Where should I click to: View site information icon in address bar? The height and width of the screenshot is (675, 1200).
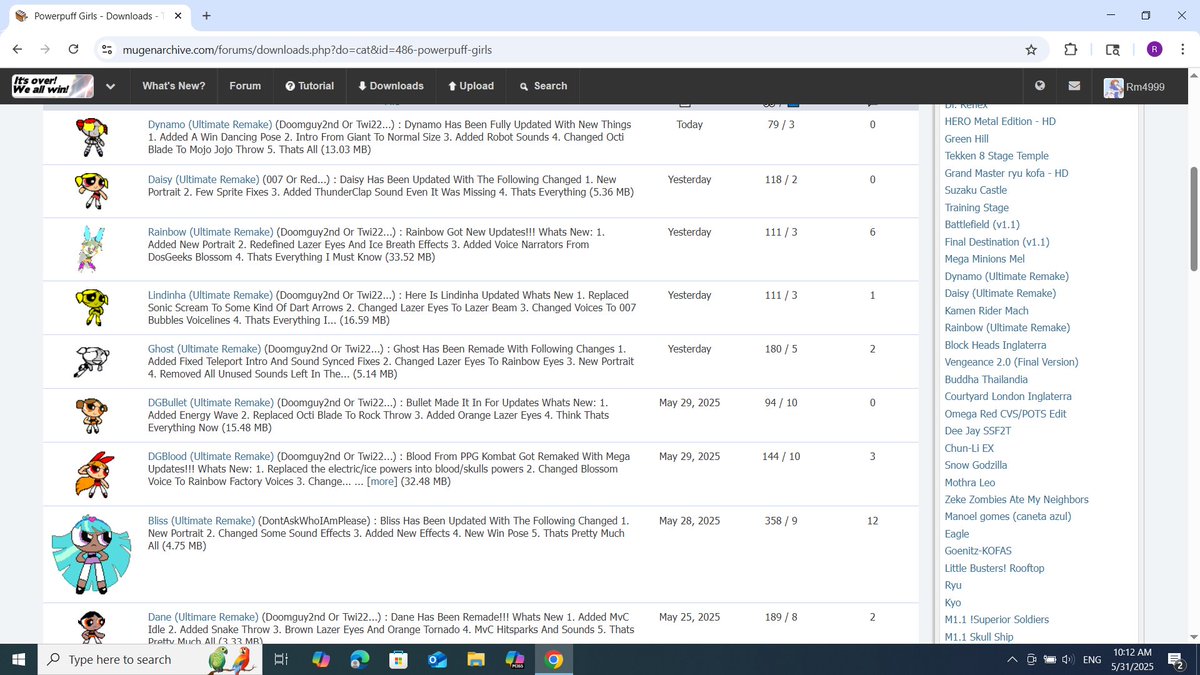pyautogui.click(x=107, y=50)
